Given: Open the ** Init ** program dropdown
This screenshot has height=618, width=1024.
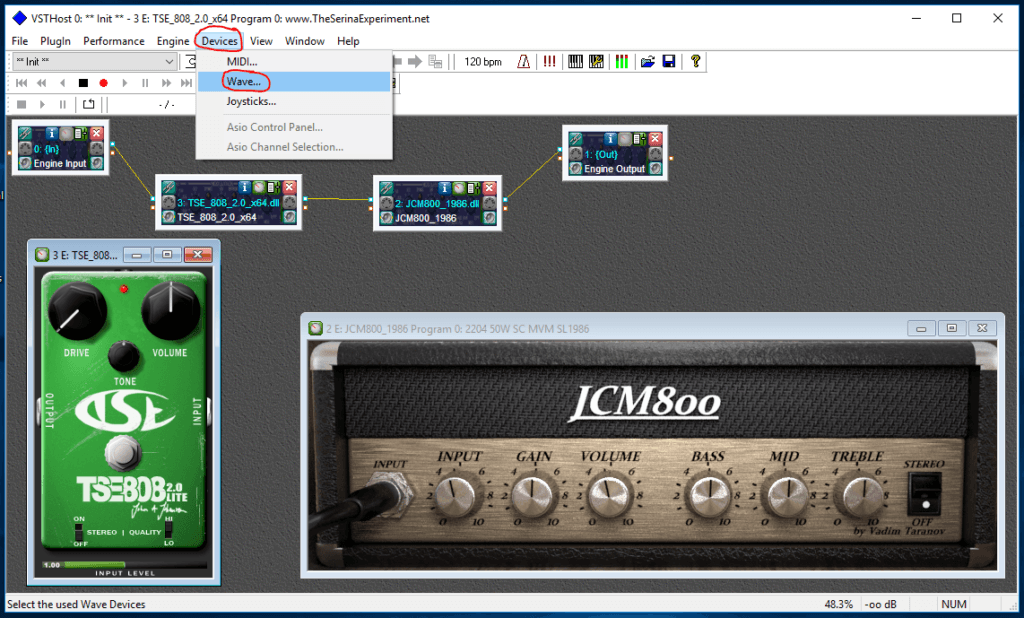Looking at the screenshot, I should tap(95, 61).
